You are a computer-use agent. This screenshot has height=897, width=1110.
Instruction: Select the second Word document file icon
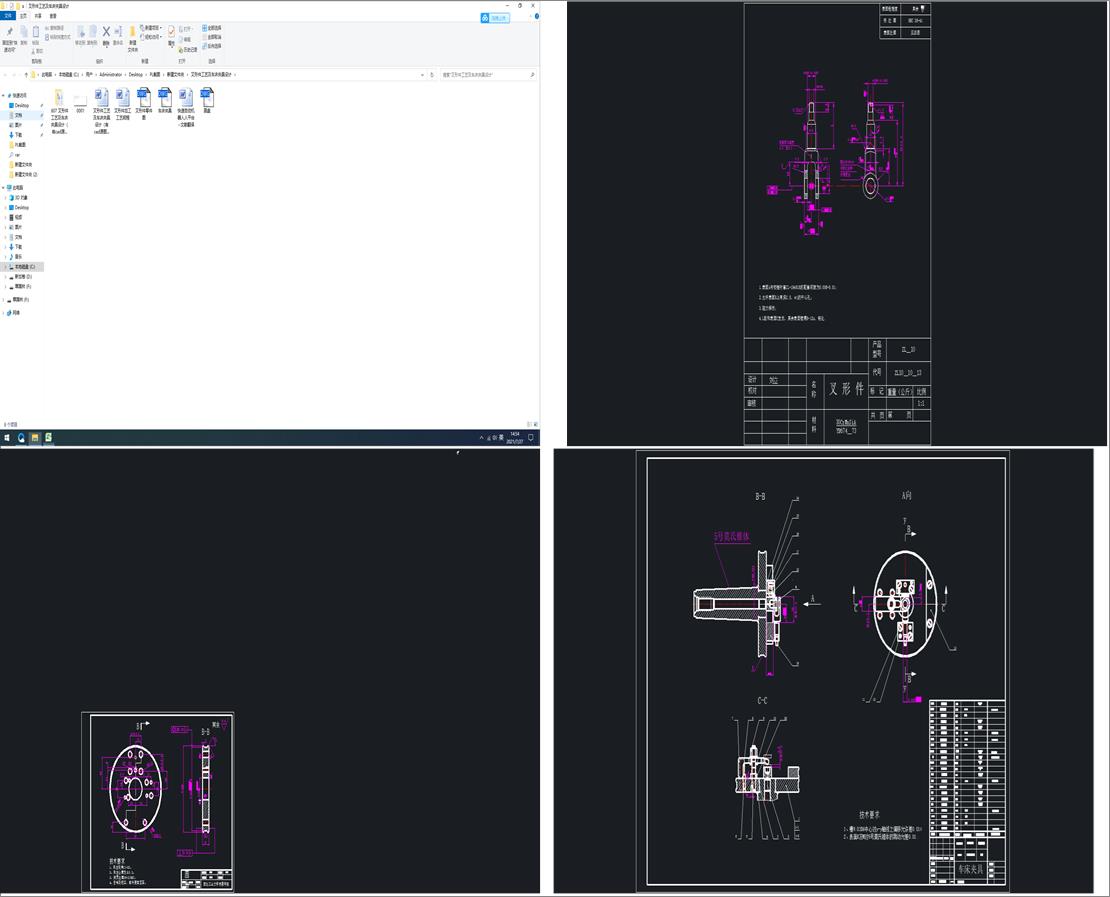(122, 98)
